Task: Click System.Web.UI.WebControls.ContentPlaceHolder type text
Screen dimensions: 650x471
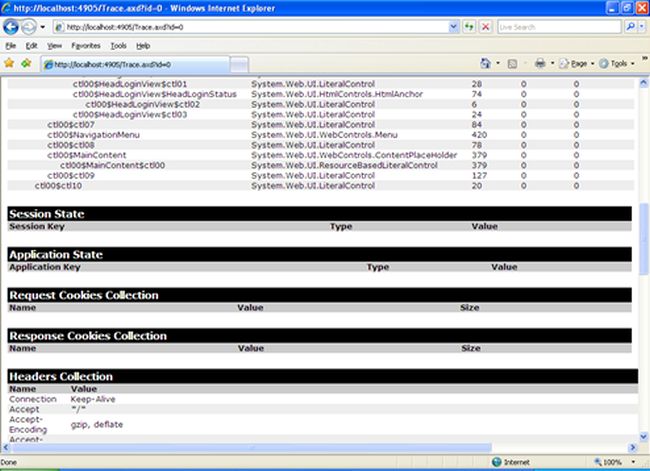Action: click(354, 155)
